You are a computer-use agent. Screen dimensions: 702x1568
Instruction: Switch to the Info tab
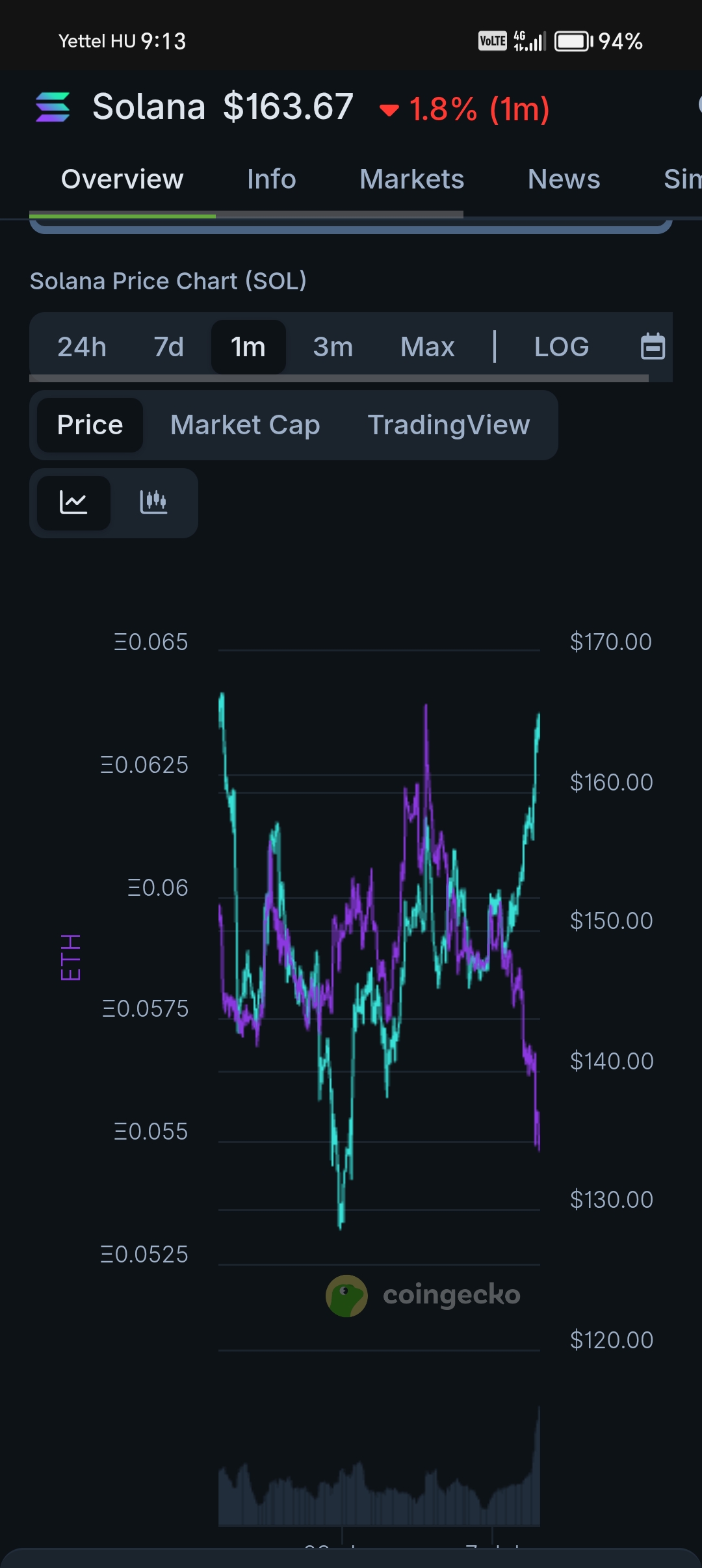point(272,179)
